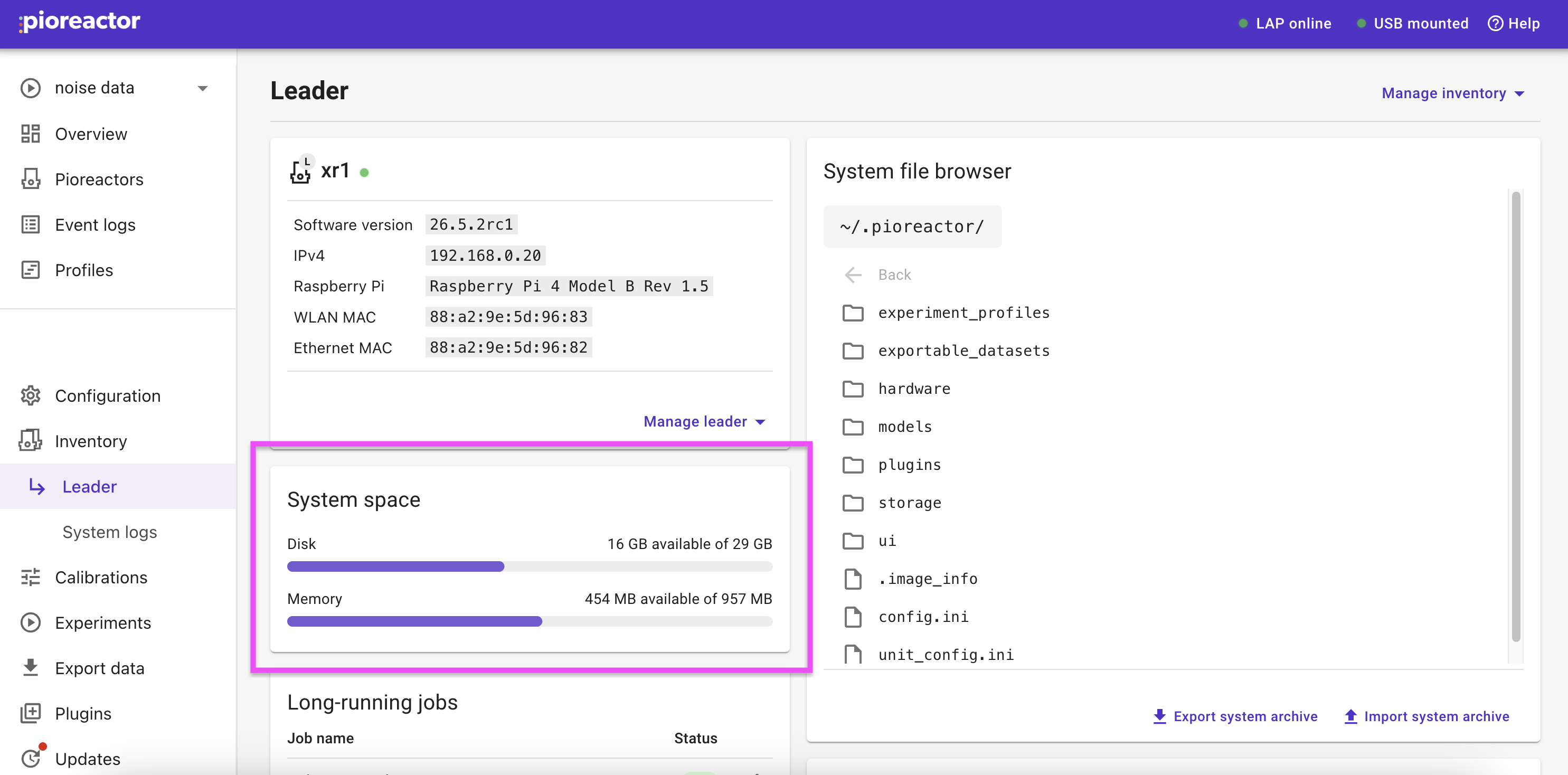Click the Help question mark icon

pos(1495,24)
